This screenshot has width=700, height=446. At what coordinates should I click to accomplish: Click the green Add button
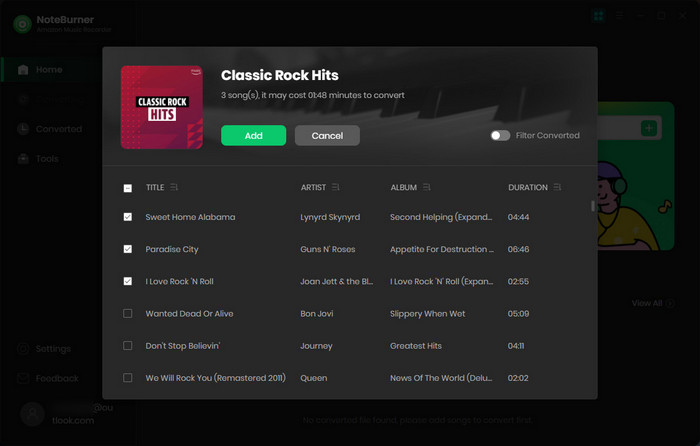coord(254,135)
